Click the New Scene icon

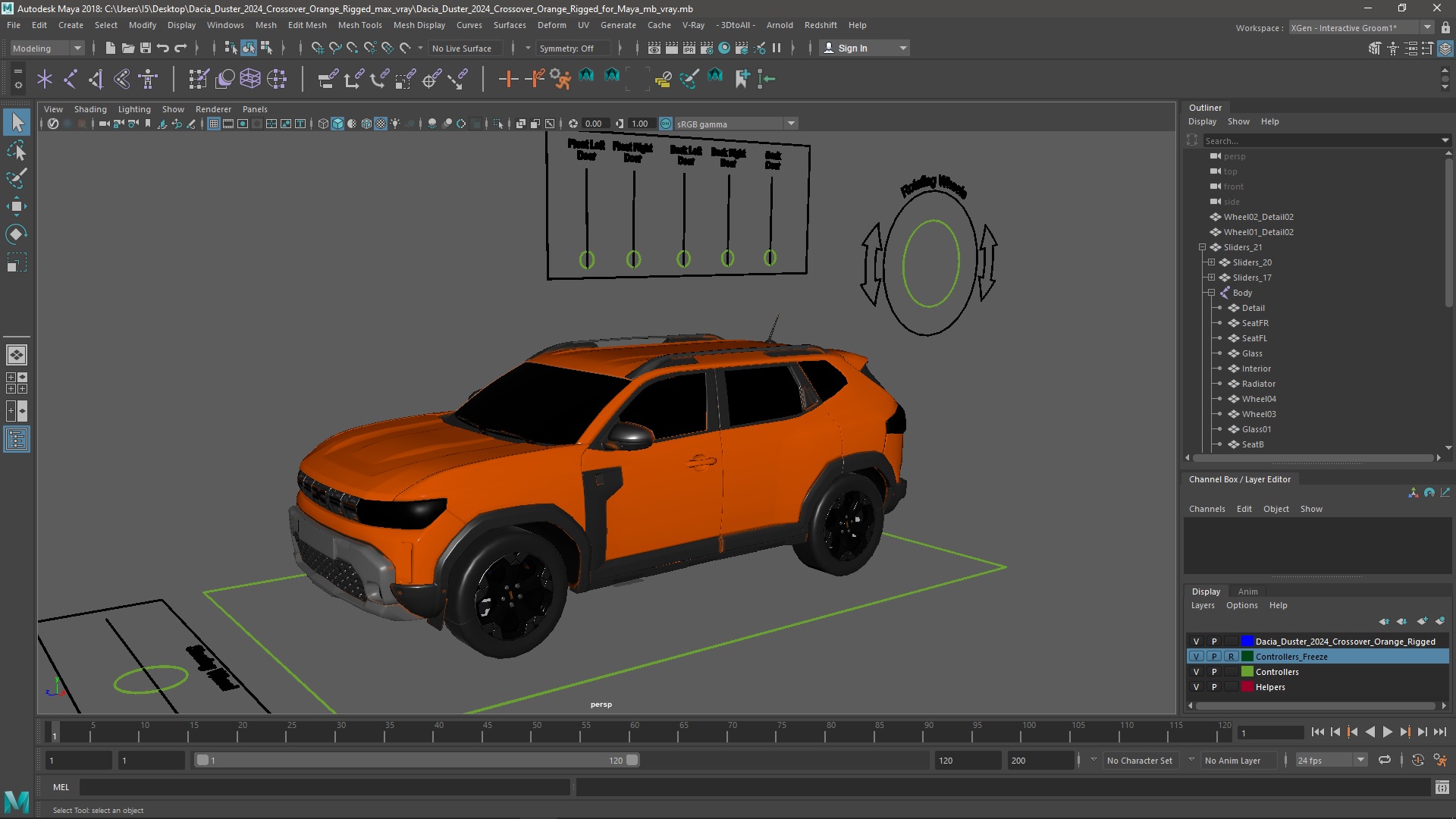[111, 48]
